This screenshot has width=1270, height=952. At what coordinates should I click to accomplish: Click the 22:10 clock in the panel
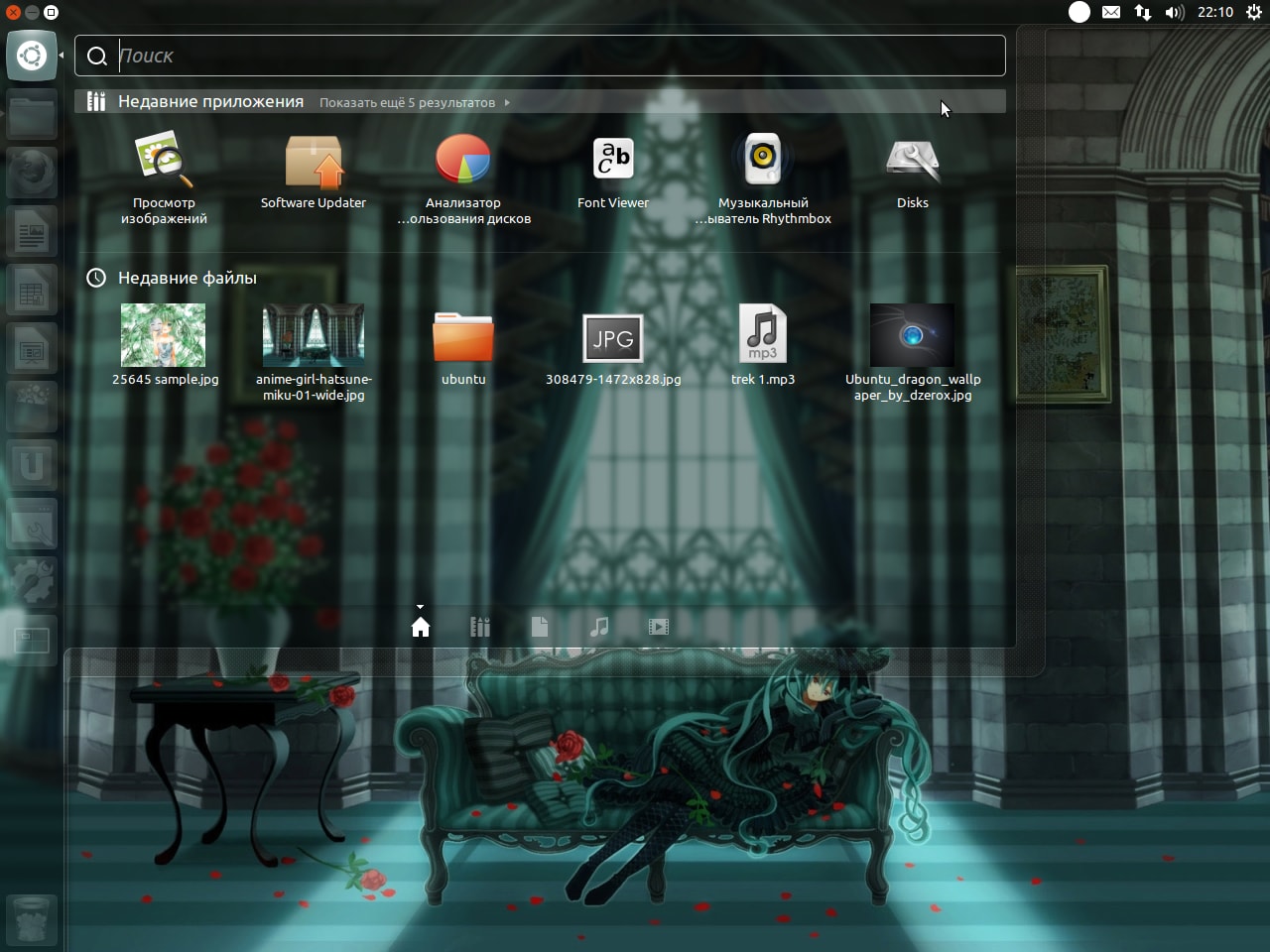click(x=1215, y=12)
